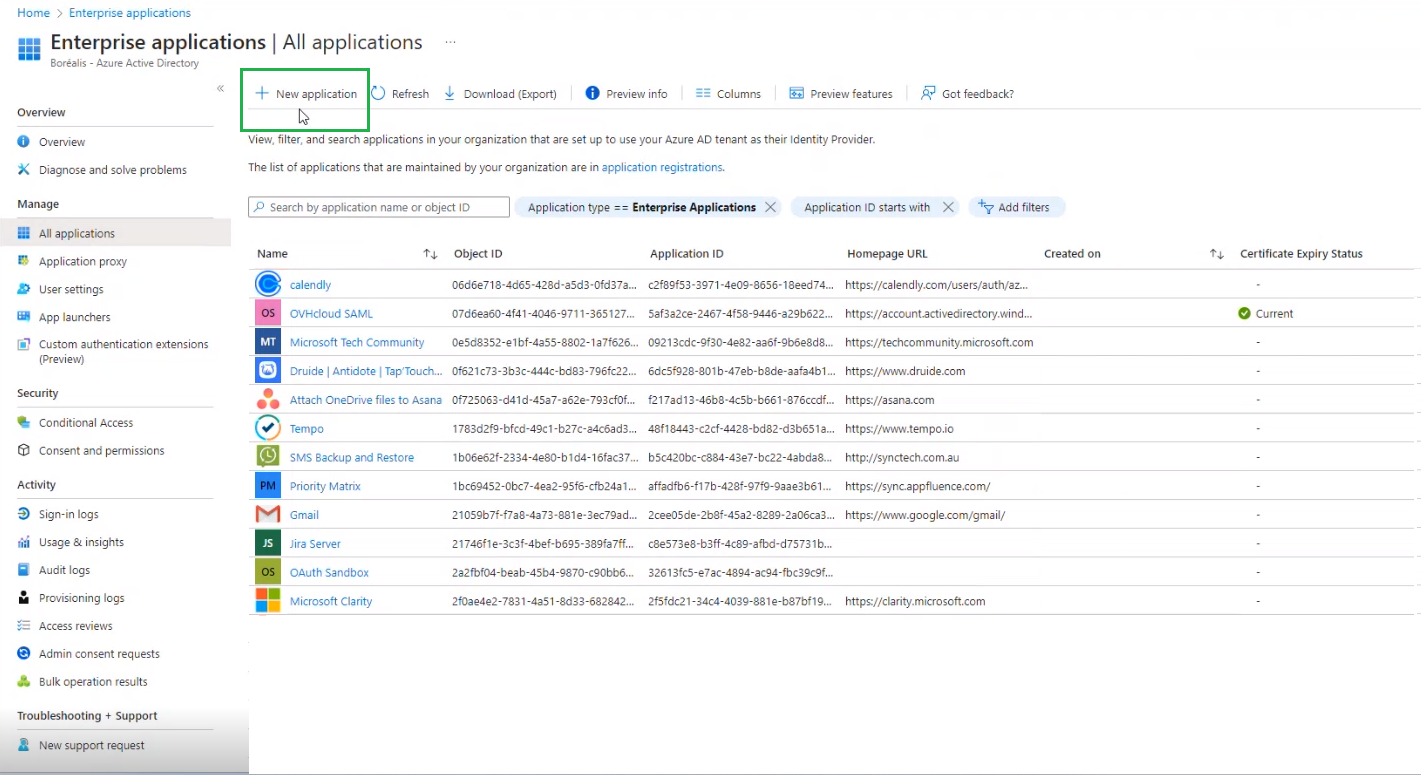This screenshot has width=1421, height=776.
Task: Remove the Application type filter with X
Action: pos(770,207)
